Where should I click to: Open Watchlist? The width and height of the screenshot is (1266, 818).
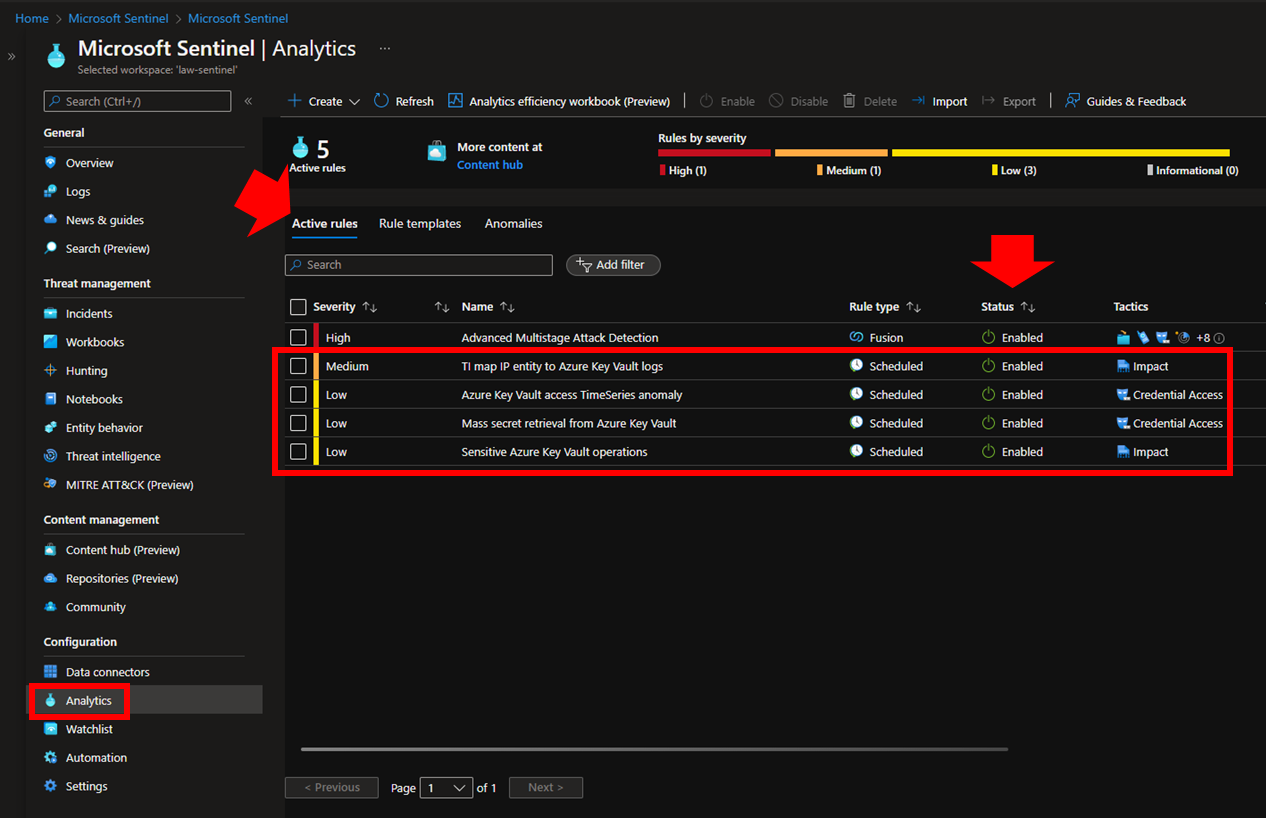click(x=89, y=729)
